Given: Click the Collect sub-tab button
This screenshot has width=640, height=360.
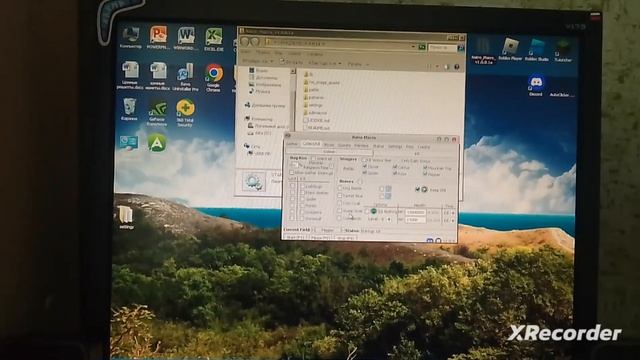Looking at the screenshot, I should (329, 151).
